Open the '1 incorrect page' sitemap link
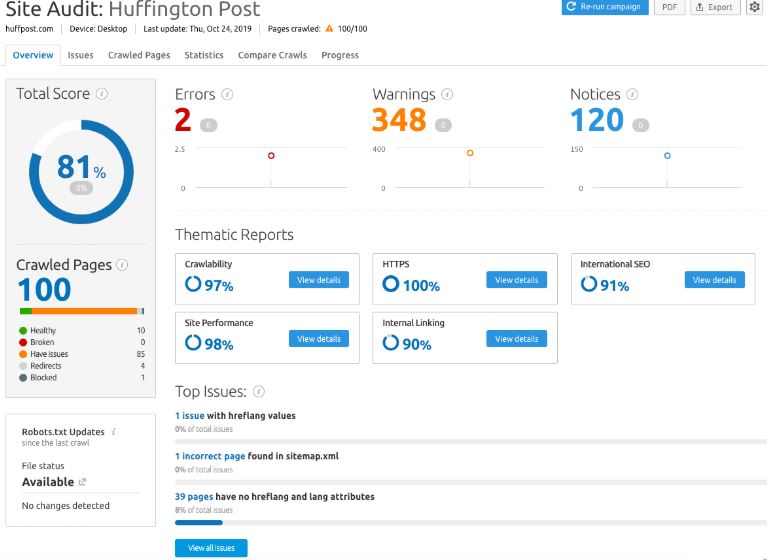 tap(210, 456)
